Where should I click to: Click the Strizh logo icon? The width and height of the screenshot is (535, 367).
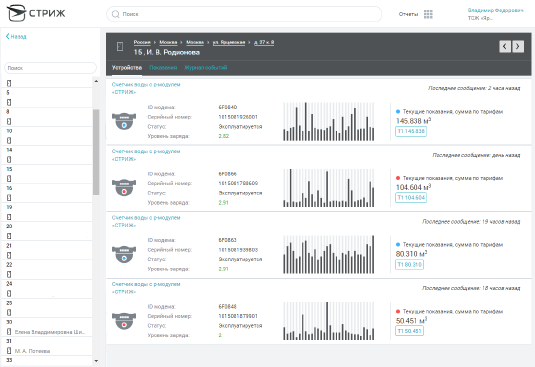coord(17,13)
